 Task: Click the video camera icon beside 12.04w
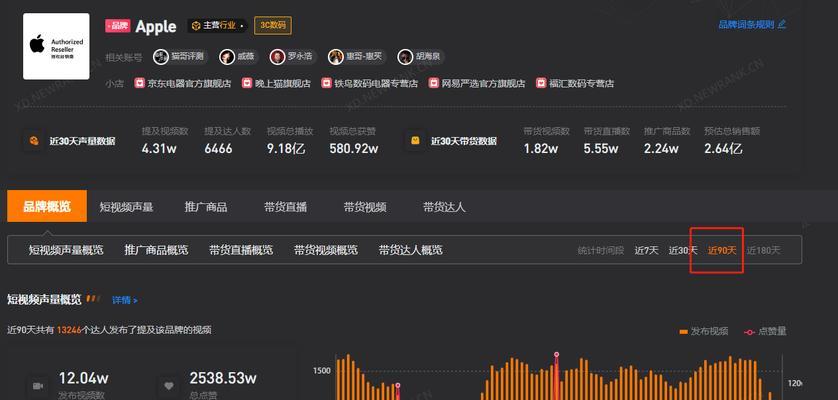tap(37, 385)
